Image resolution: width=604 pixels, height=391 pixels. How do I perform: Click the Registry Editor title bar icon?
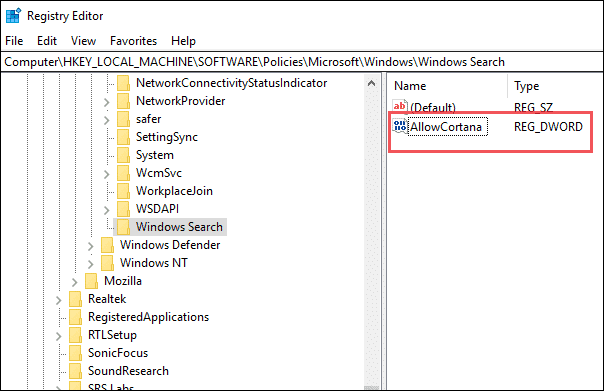click(13, 16)
